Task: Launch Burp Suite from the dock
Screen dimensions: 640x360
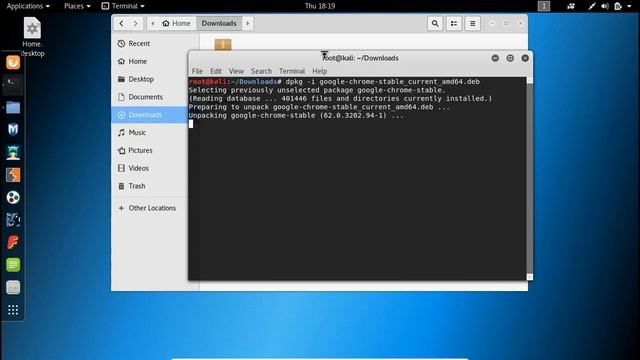Action: (x=13, y=175)
